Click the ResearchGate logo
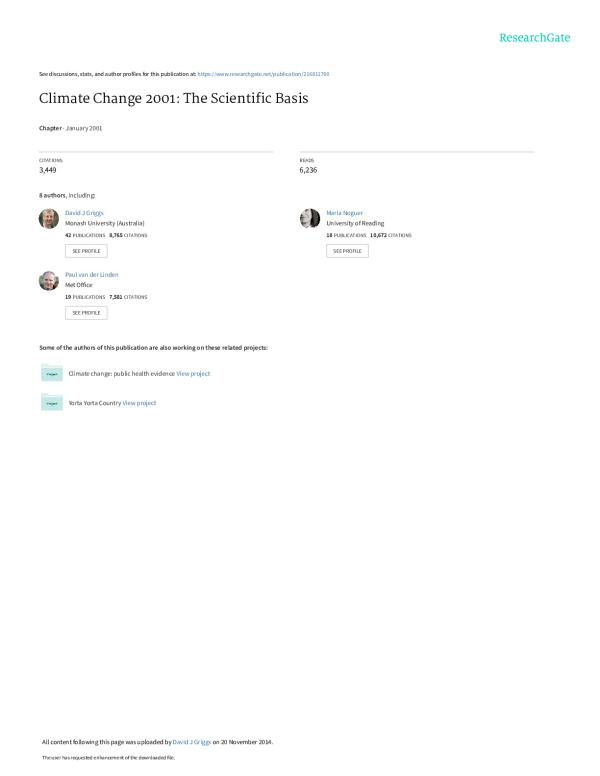 coord(534,38)
